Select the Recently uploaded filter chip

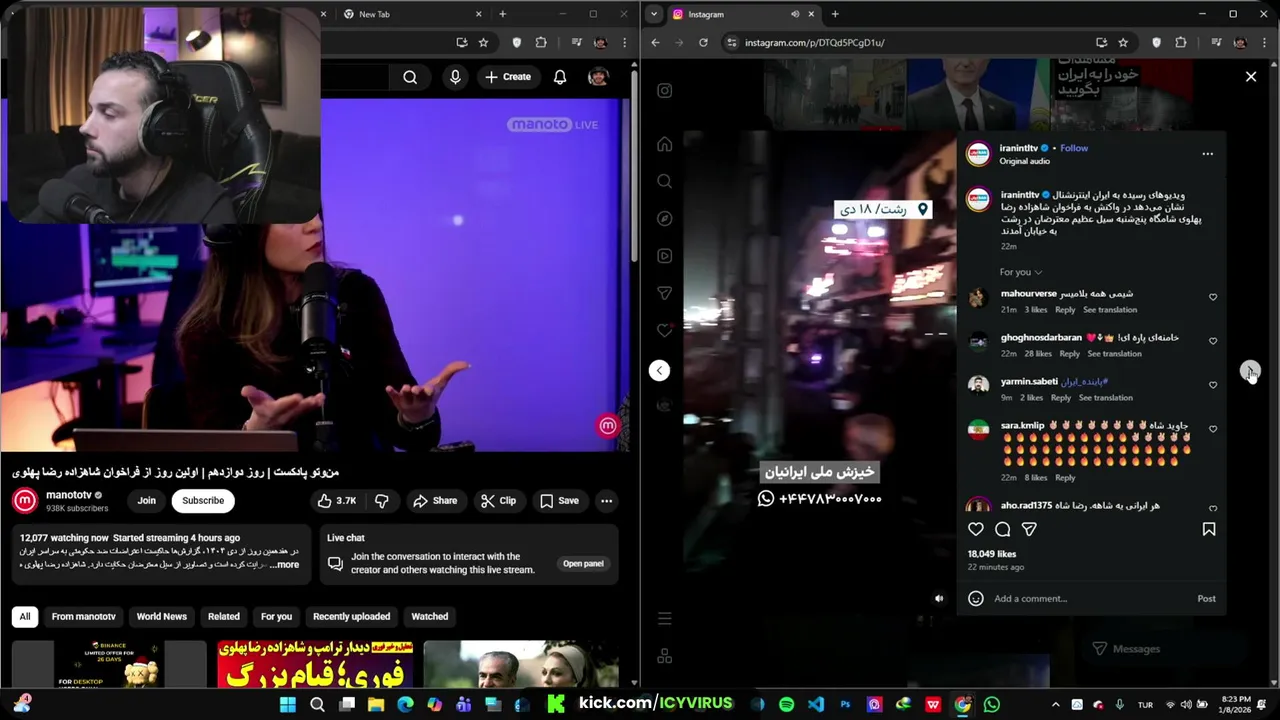coord(351,617)
